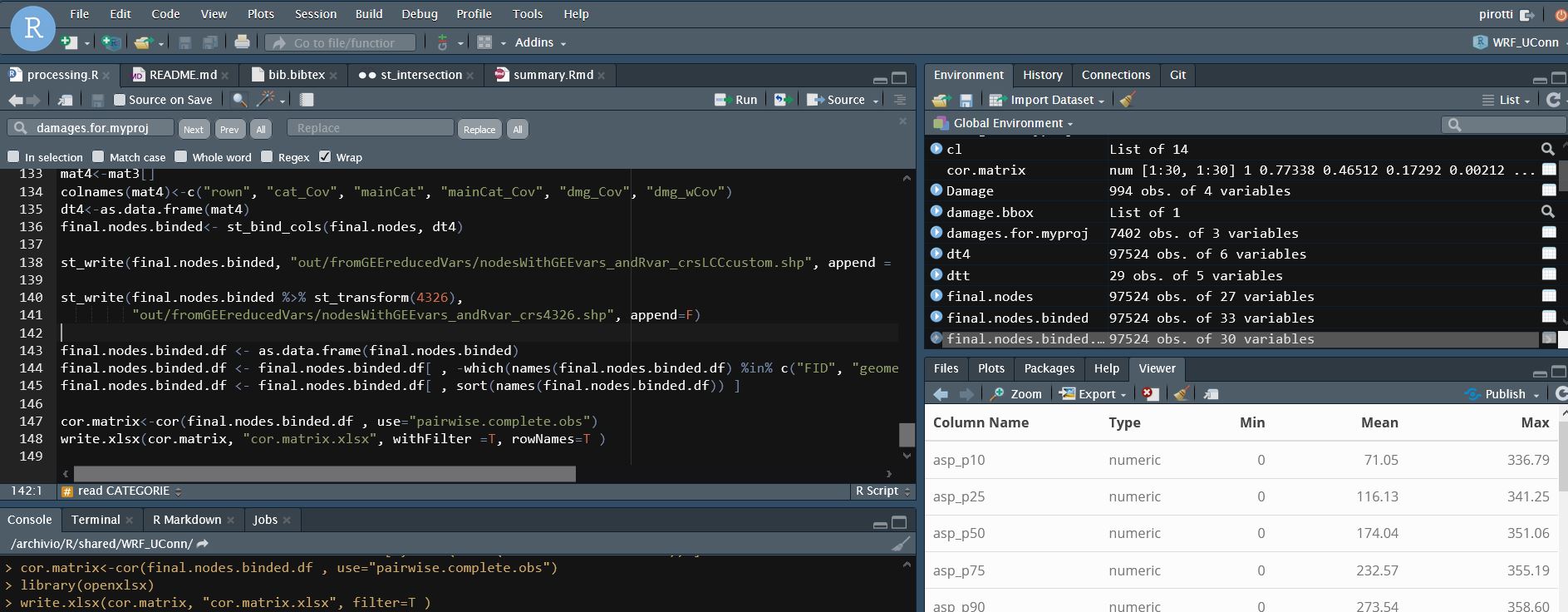1568x612 pixels.
Task: Save workspace with Environment floppy icon
Action: pos(966,100)
